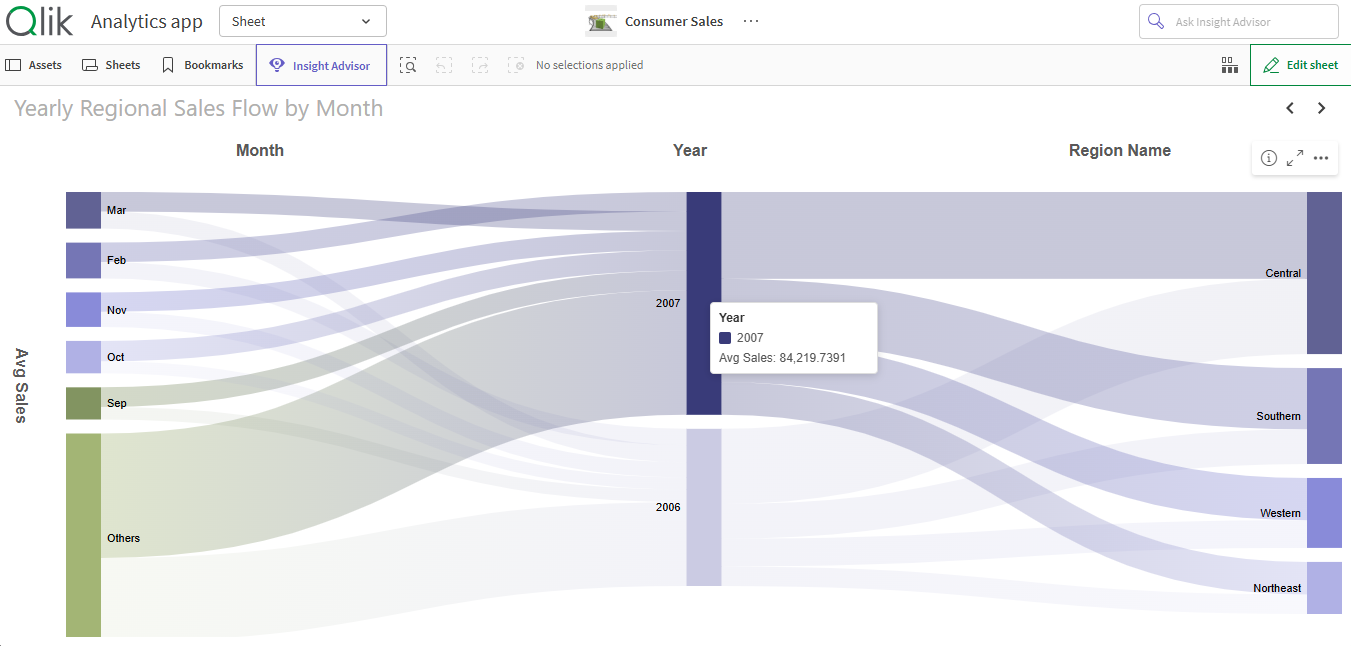
Task: Step forward in selections
Action: pyautogui.click(x=480, y=65)
